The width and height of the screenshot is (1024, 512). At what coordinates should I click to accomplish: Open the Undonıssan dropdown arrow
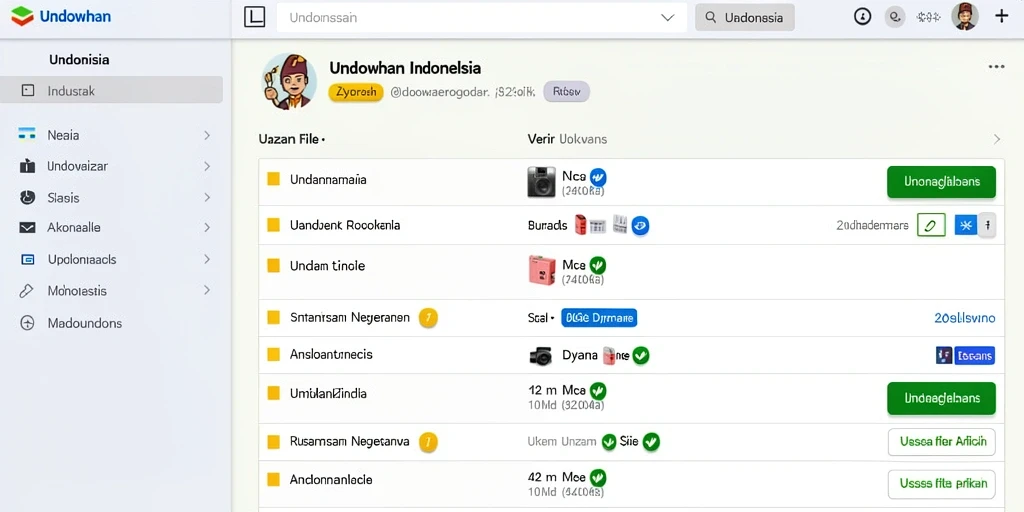667,18
